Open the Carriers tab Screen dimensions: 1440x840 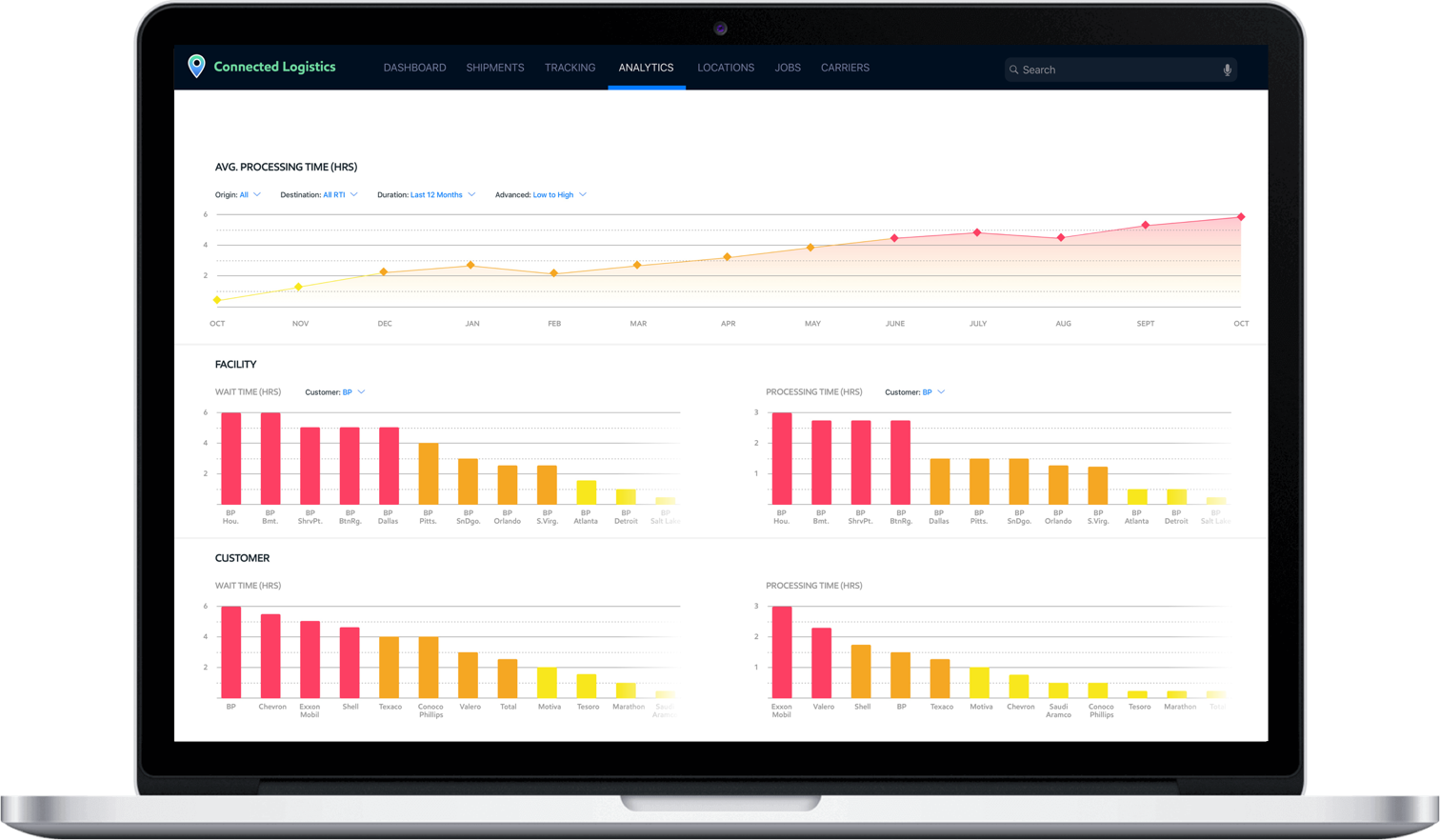[x=845, y=68]
